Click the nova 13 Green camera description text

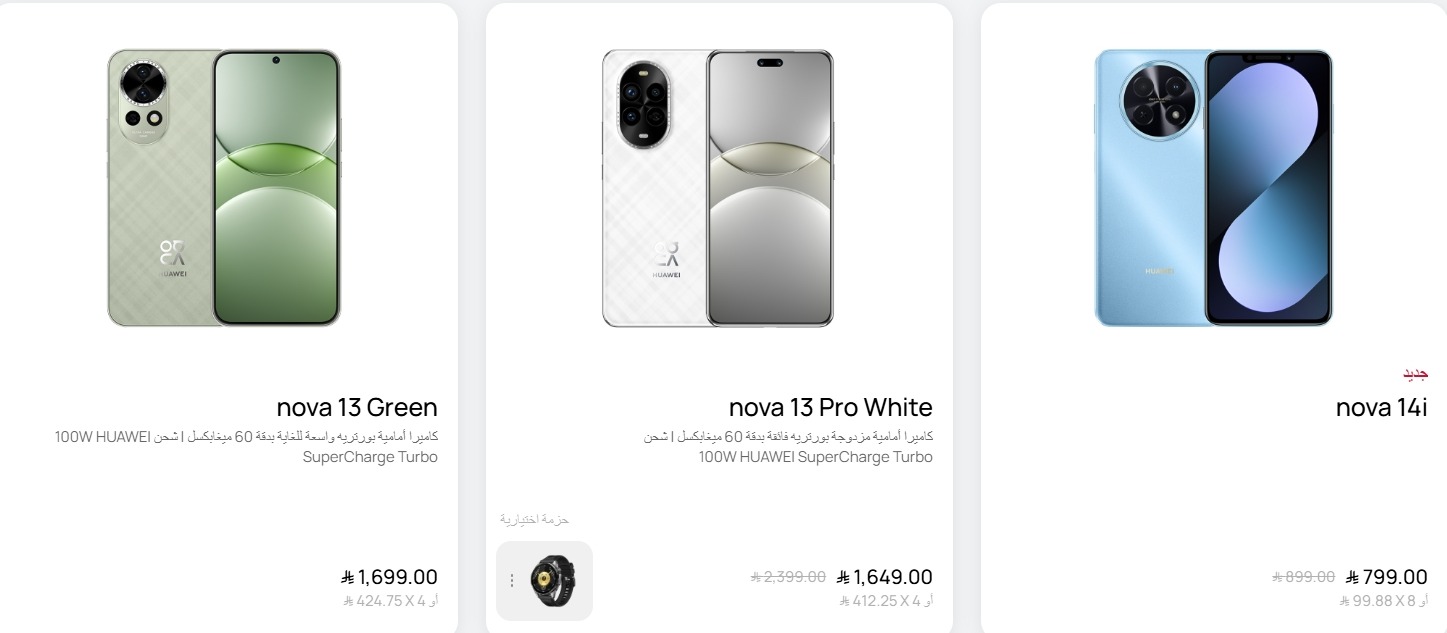click(x=246, y=447)
